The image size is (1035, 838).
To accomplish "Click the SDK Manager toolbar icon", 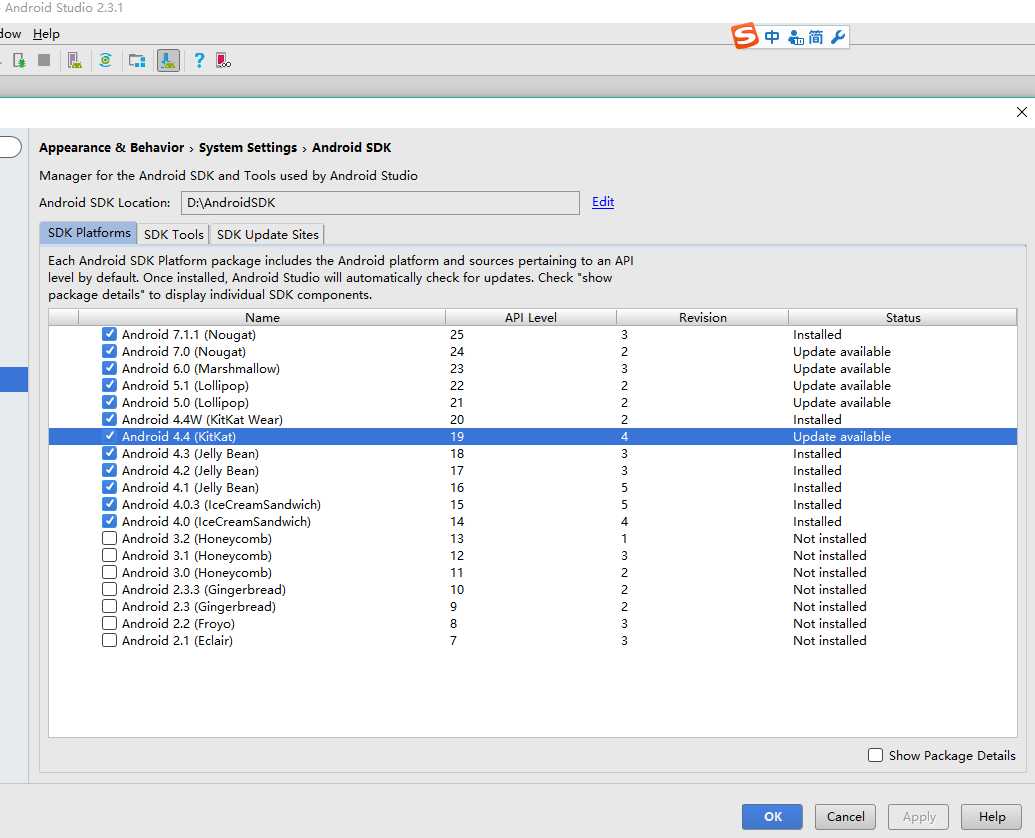I will [168, 61].
